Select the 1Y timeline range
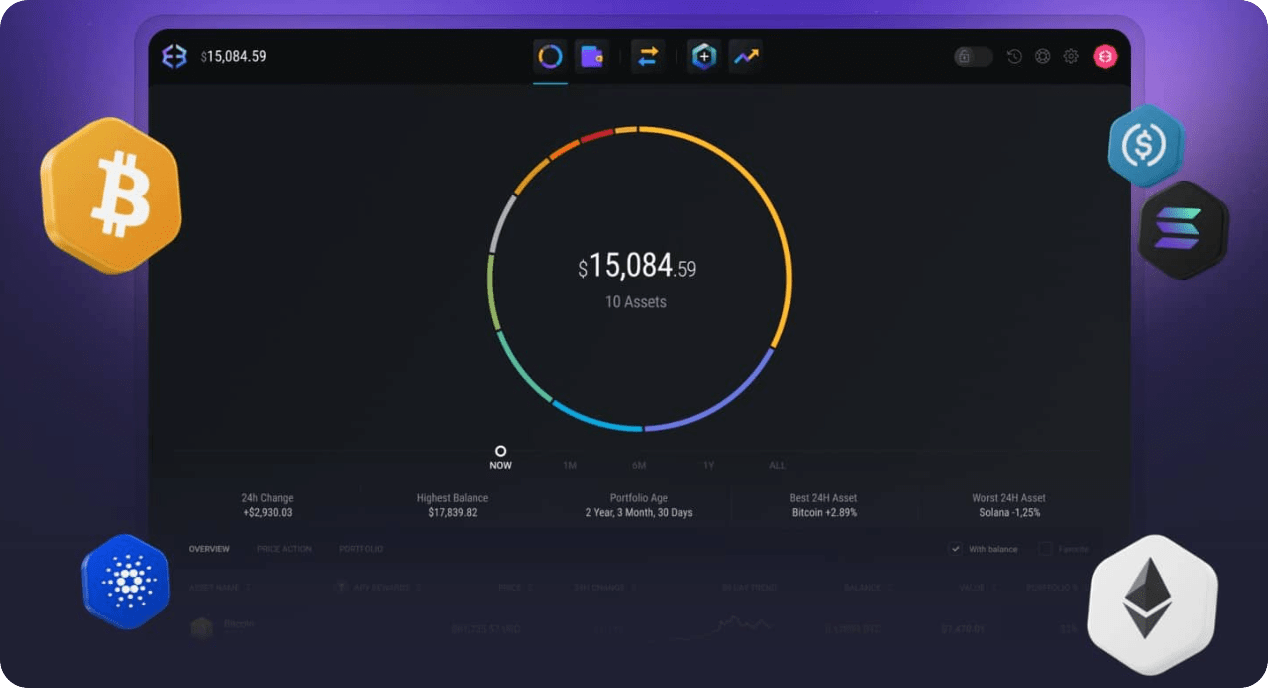This screenshot has height=688, width=1268. pyautogui.click(x=708, y=465)
